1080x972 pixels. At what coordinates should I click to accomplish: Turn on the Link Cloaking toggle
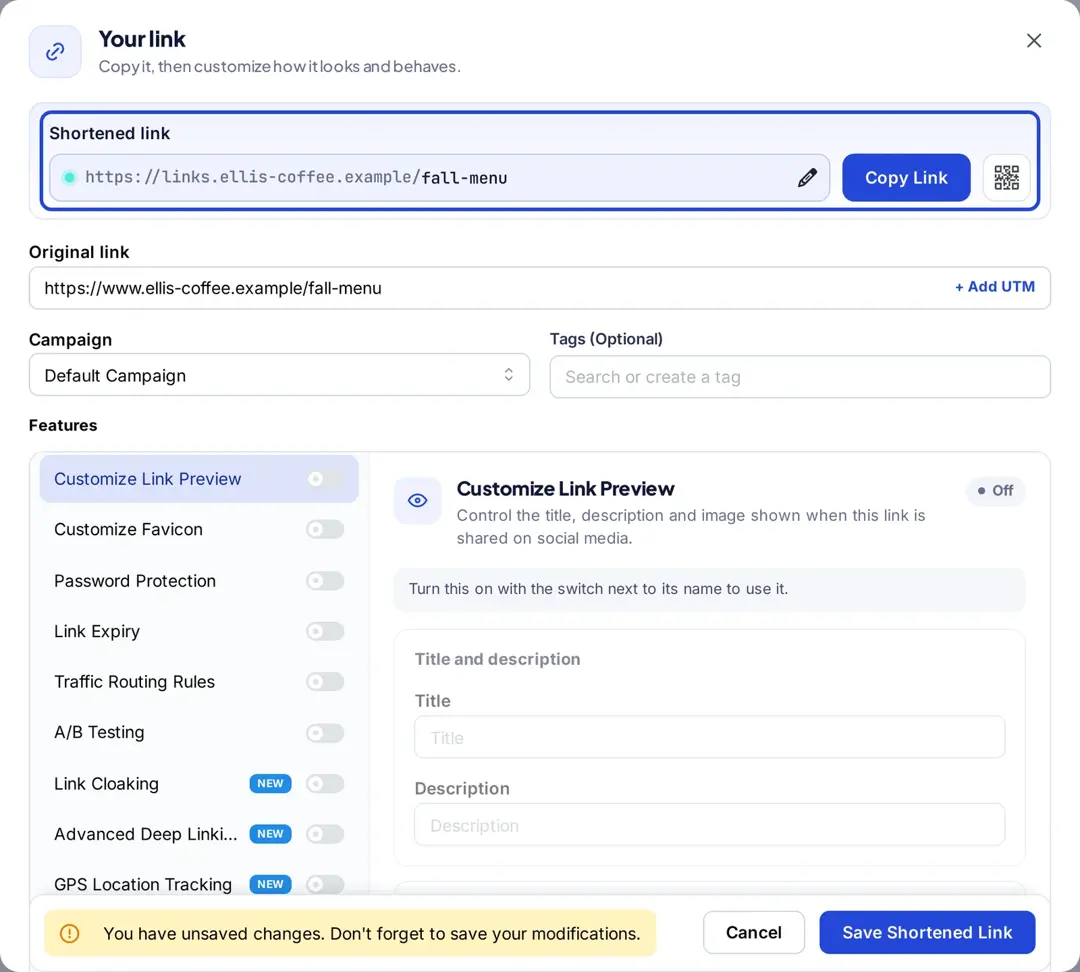(x=325, y=783)
